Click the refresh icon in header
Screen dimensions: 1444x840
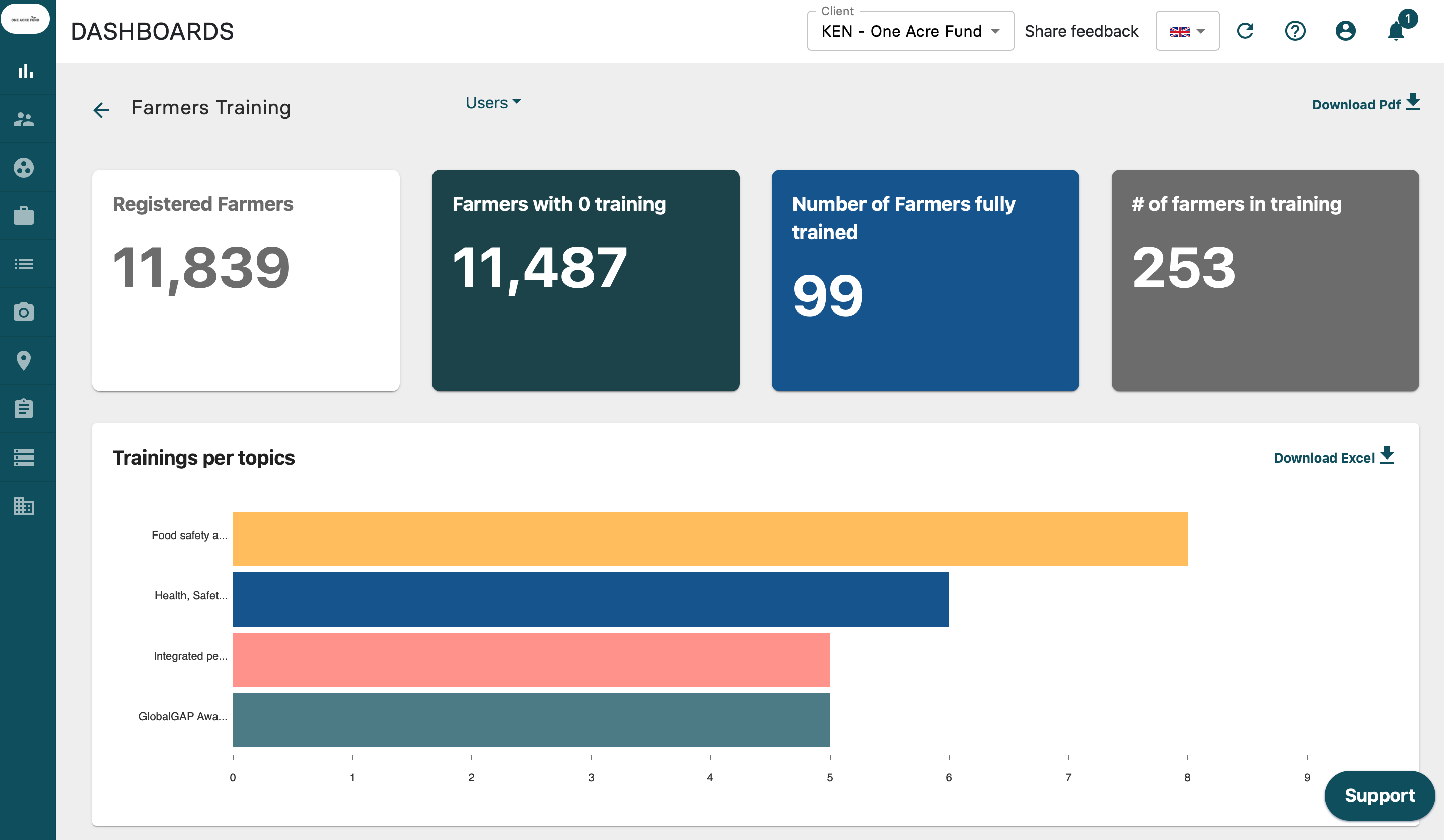coord(1245,31)
